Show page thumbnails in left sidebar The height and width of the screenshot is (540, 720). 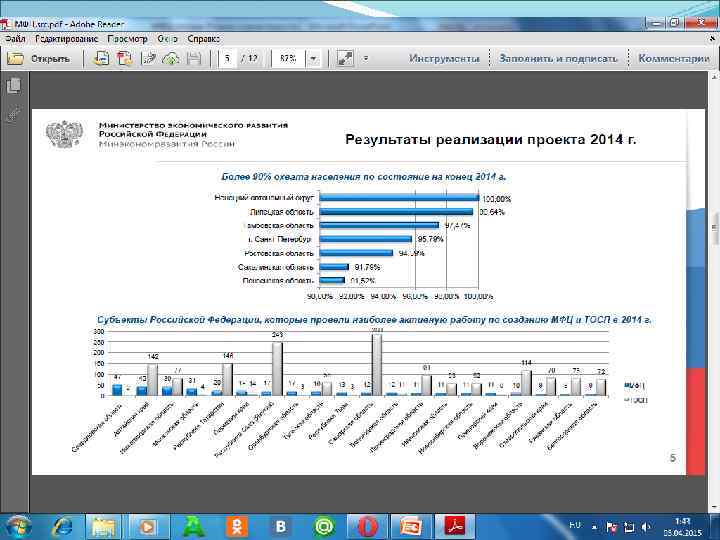pos(14,86)
